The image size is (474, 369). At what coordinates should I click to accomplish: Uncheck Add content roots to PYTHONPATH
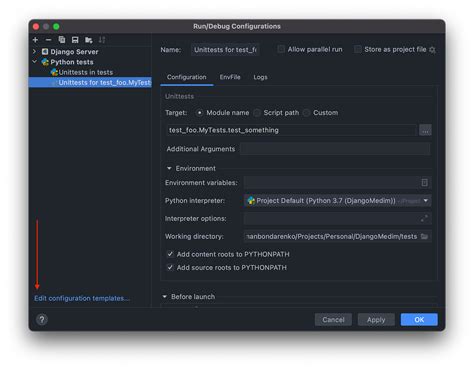[x=170, y=254]
